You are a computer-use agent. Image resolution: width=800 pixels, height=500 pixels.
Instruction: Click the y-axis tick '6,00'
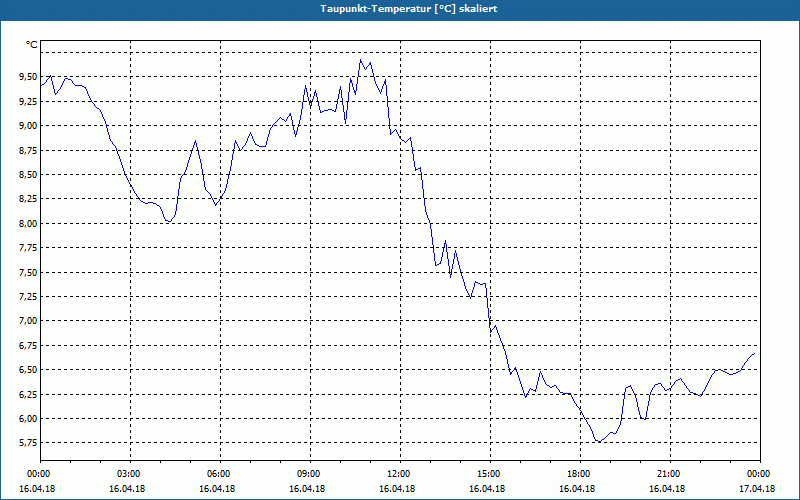(28, 418)
